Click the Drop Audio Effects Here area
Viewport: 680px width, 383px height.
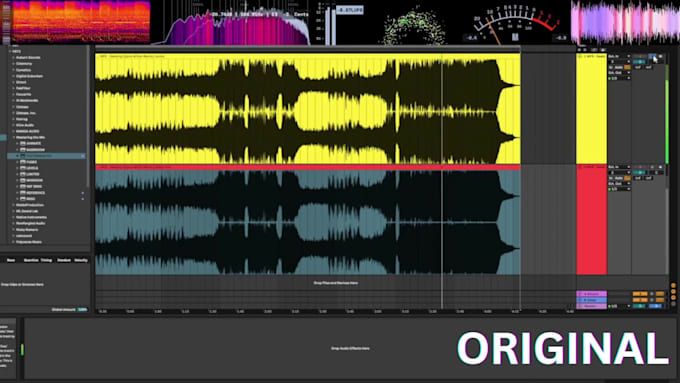click(x=350, y=348)
